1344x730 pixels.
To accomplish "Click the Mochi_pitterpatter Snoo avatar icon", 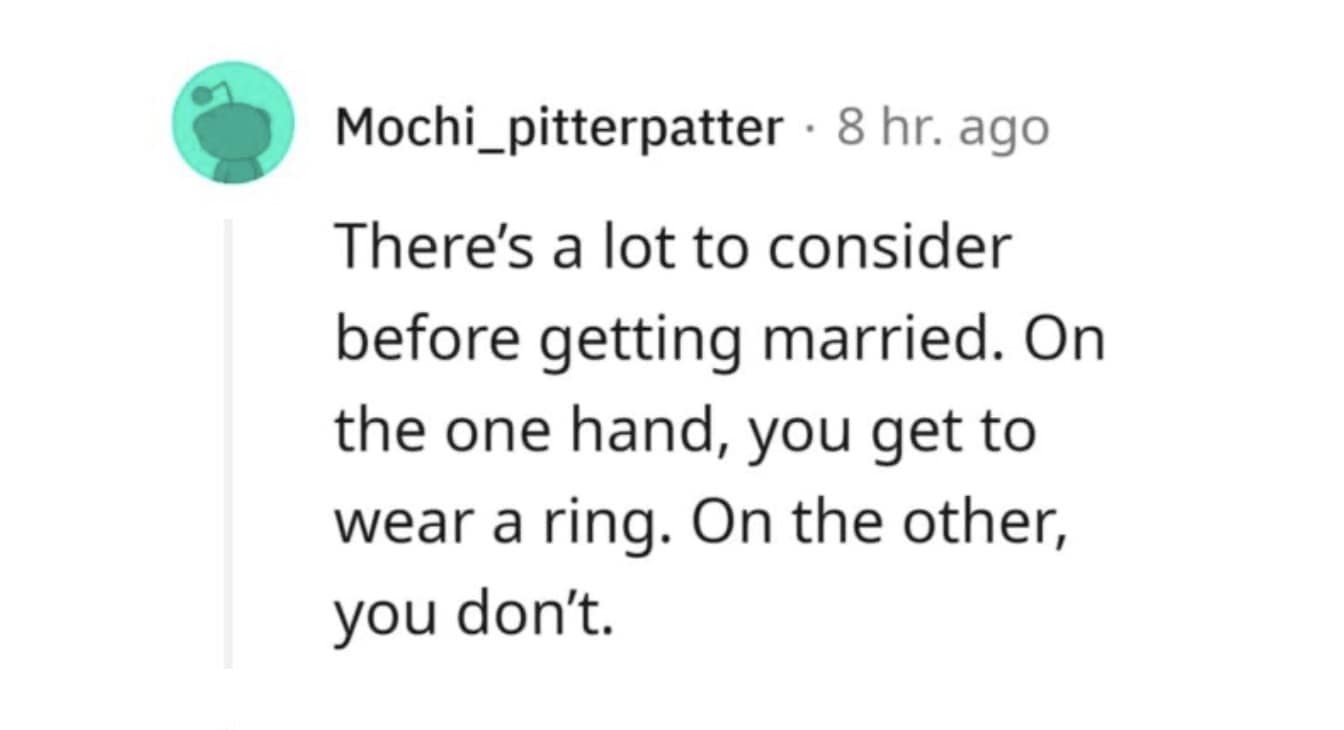I will pos(233,122).
